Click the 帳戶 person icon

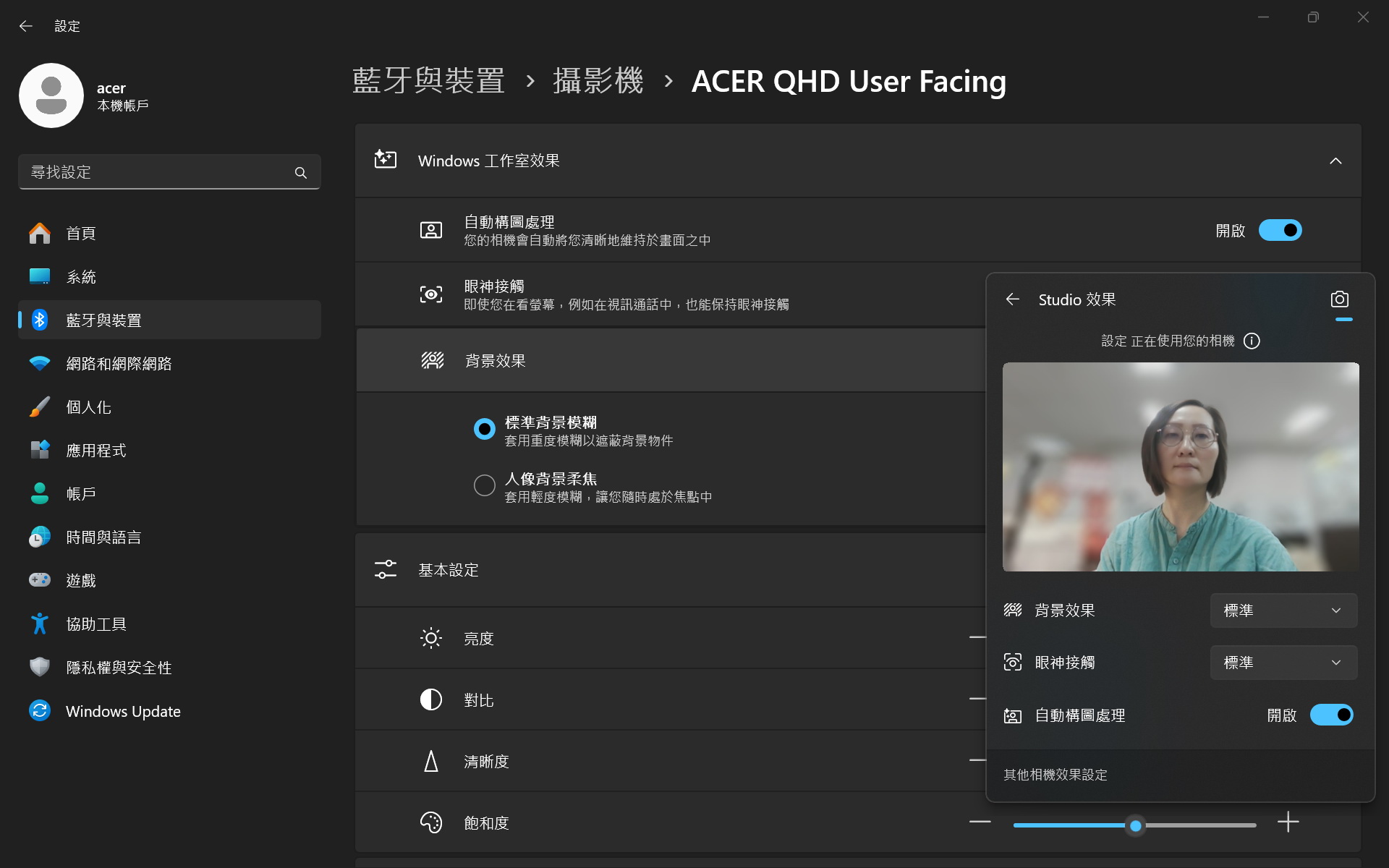tap(40, 493)
